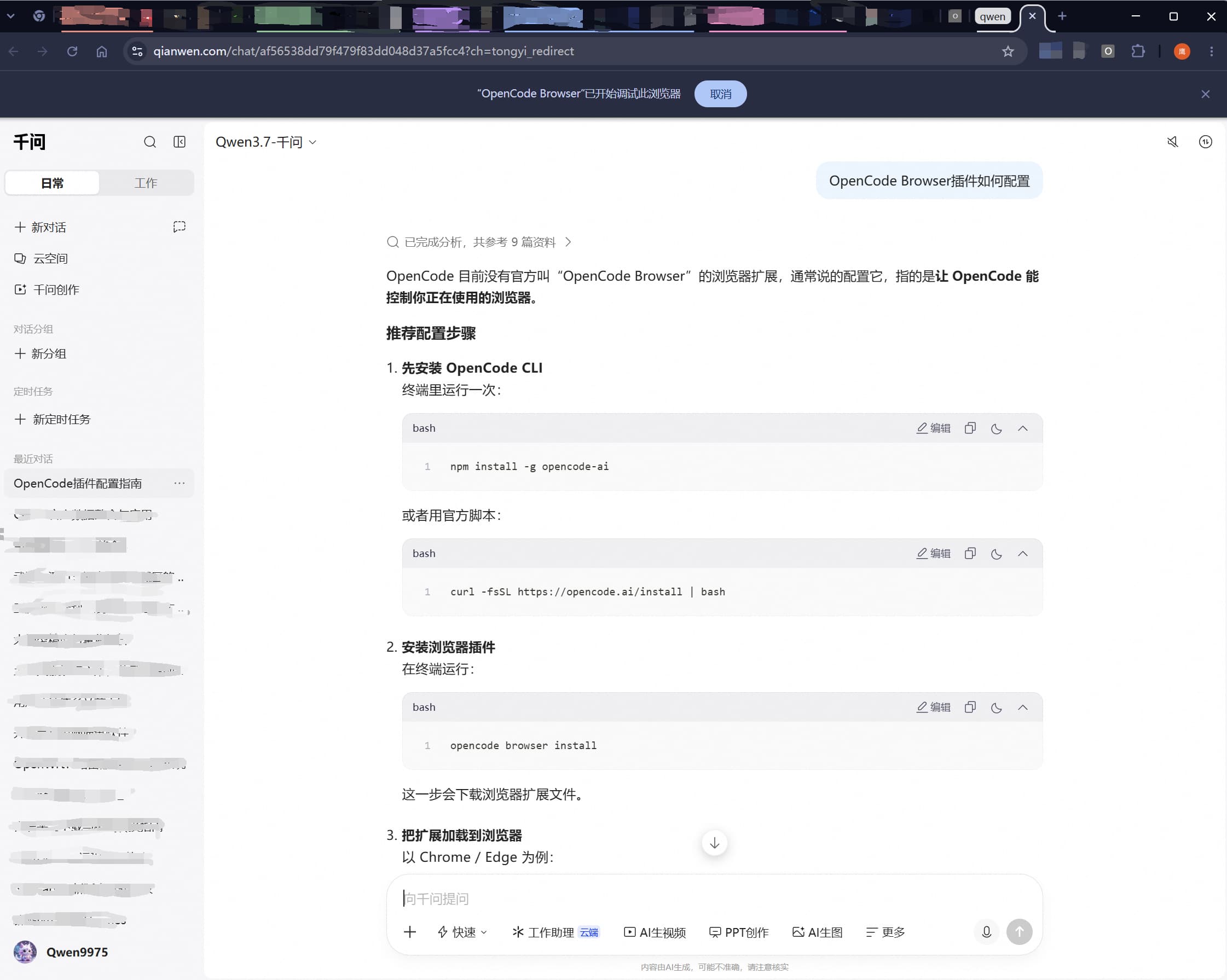Copy the npm install code block
This screenshot has width=1227, height=980.
970,428
